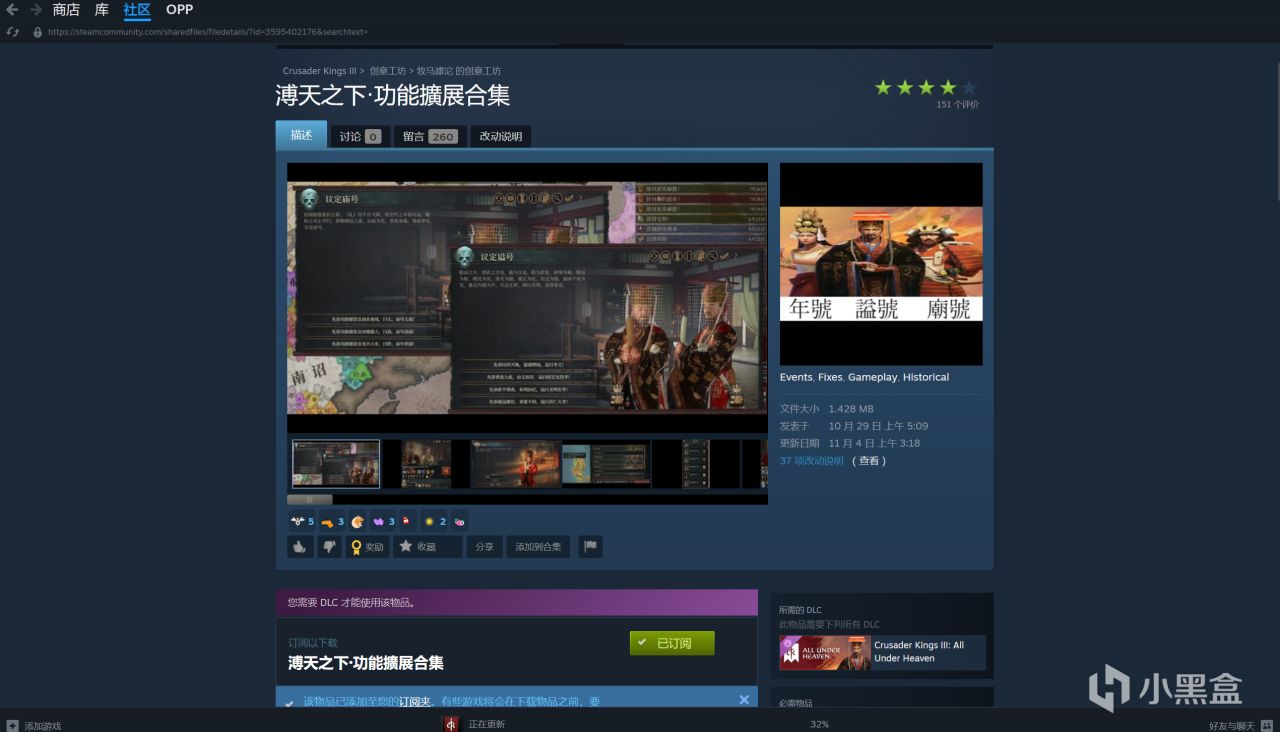Open the Crusader Kings III breadcrumb link
The image size is (1280, 732).
point(320,71)
